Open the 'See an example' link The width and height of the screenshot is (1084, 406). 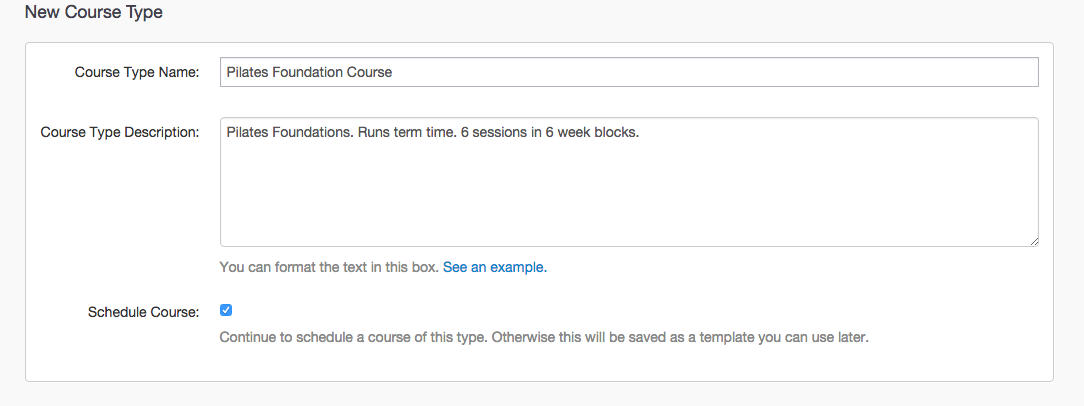point(494,268)
